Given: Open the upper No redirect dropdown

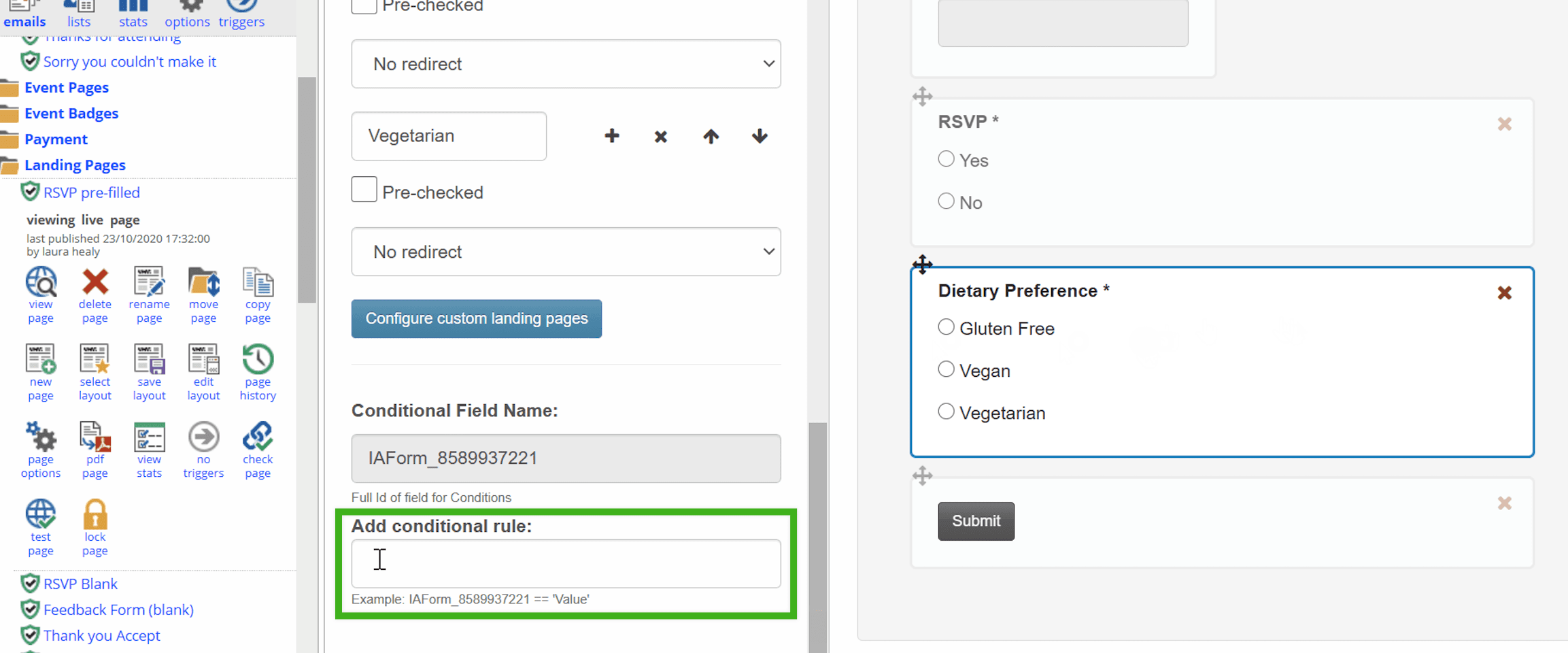Looking at the screenshot, I should 566,64.
